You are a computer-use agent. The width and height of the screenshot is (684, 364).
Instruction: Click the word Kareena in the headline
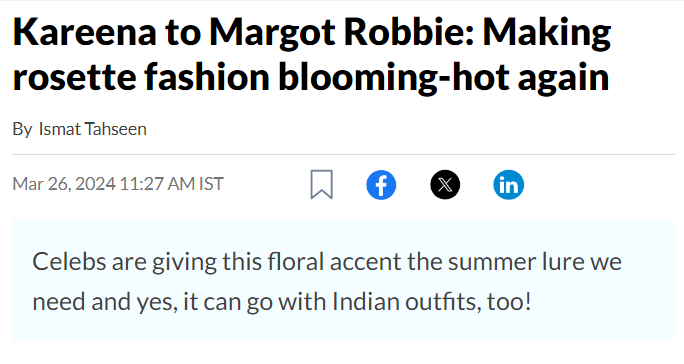[x=85, y=32]
